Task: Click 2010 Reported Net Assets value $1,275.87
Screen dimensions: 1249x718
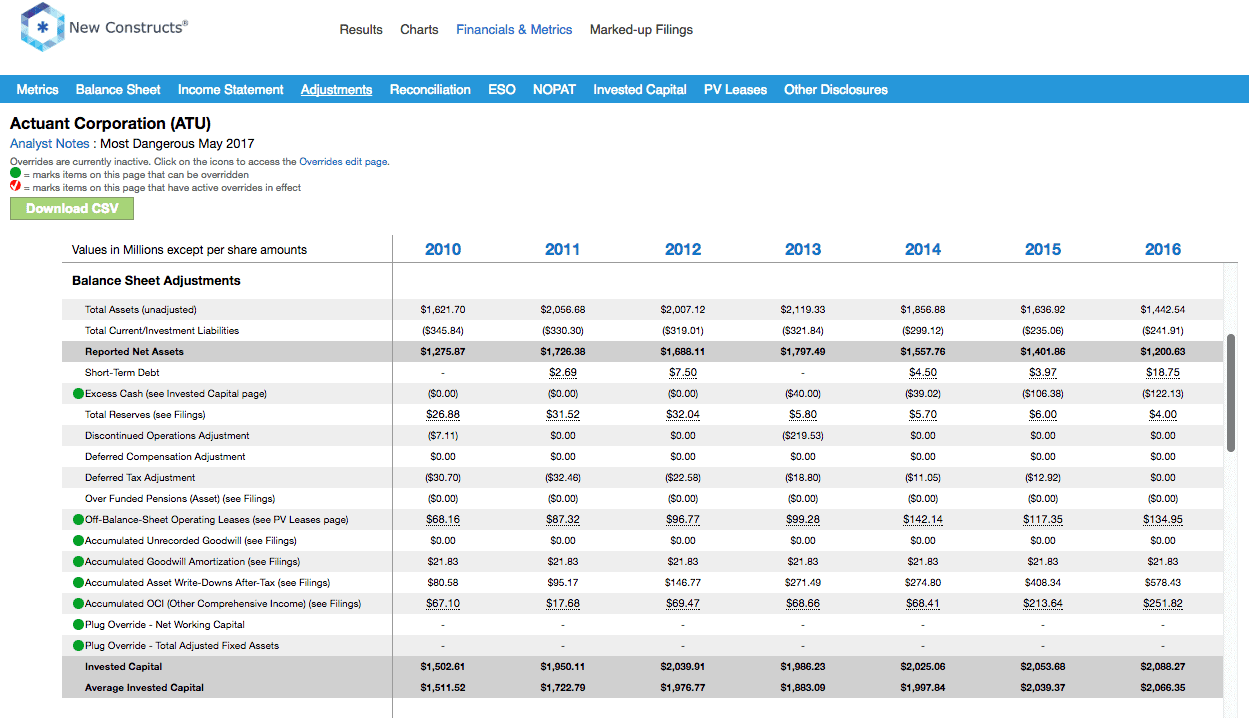Action: (x=443, y=352)
